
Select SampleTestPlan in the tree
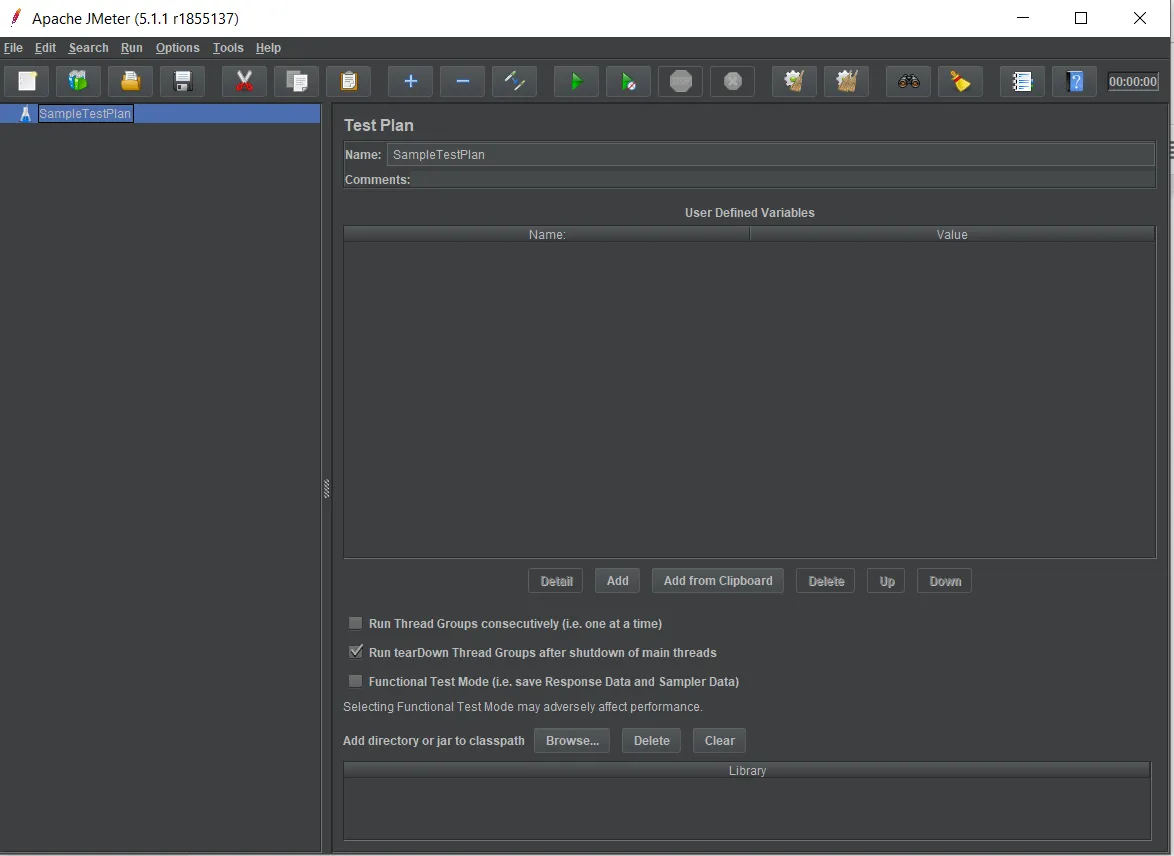[85, 113]
